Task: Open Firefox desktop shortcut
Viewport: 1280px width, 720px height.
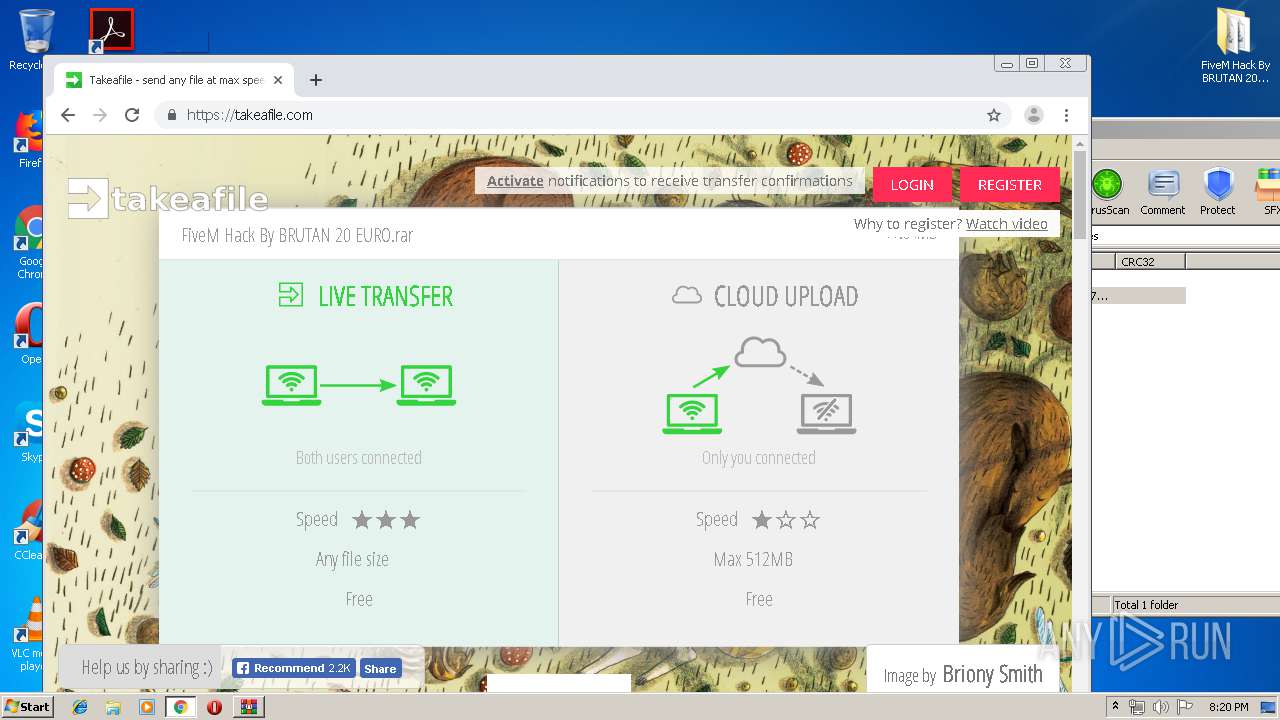Action: pos(28,138)
